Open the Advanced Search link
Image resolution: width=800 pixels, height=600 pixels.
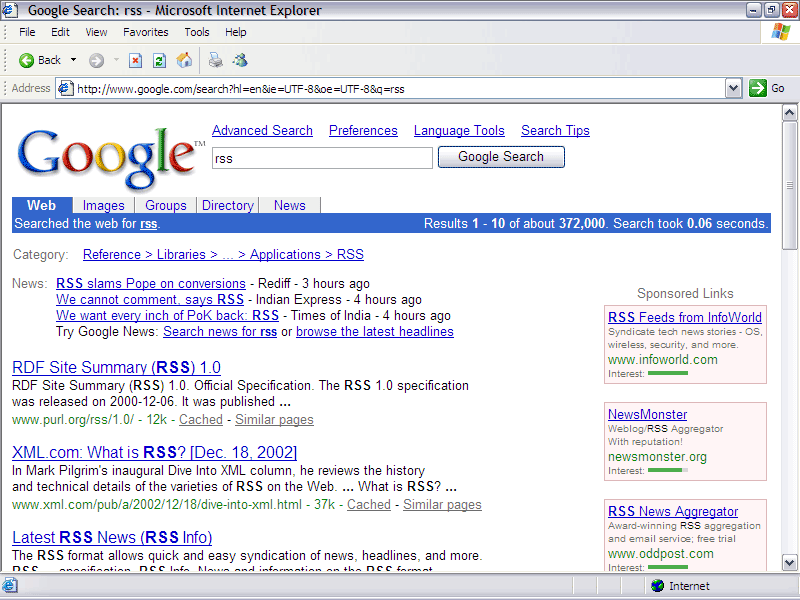pyautogui.click(x=262, y=131)
